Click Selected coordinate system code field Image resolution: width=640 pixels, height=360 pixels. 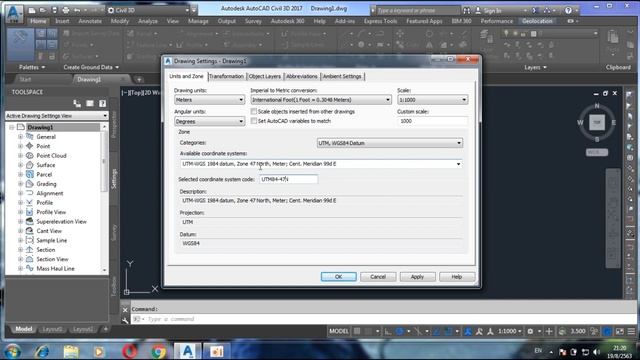click(x=289, y=179)
